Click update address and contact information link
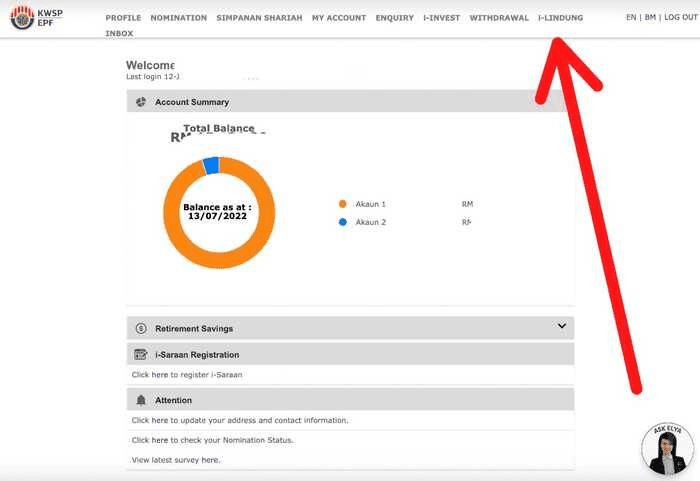The image size is (700, 481). 240,420
